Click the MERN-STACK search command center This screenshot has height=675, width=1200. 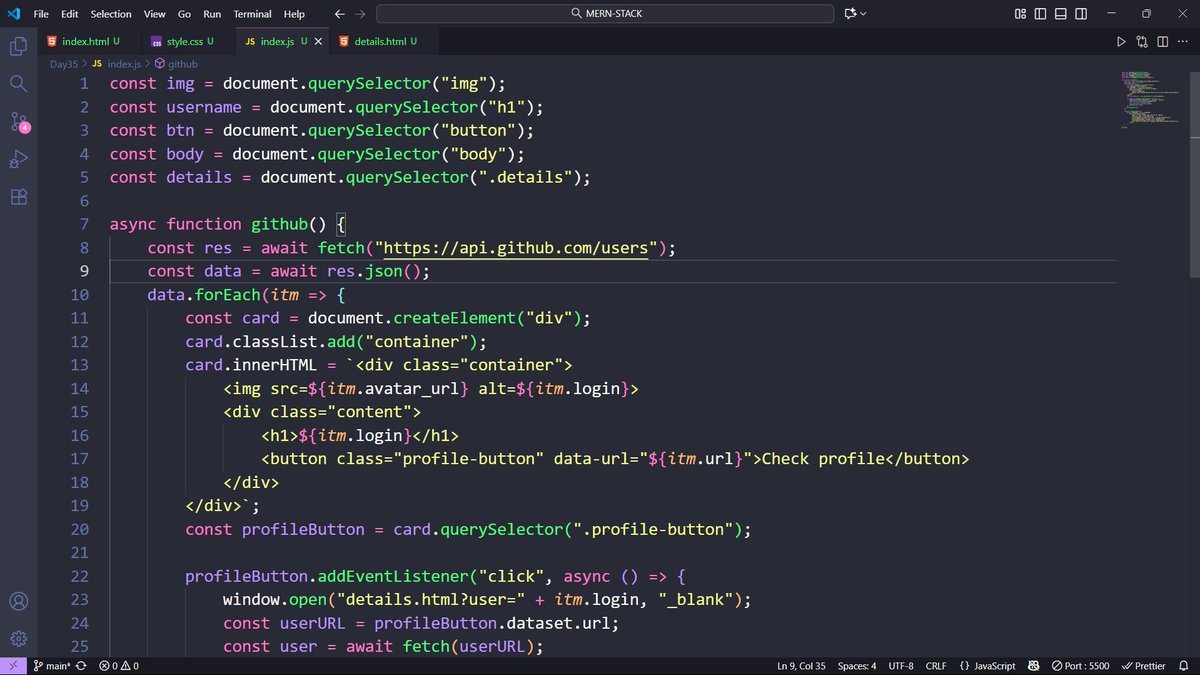[x=605, y=14]
